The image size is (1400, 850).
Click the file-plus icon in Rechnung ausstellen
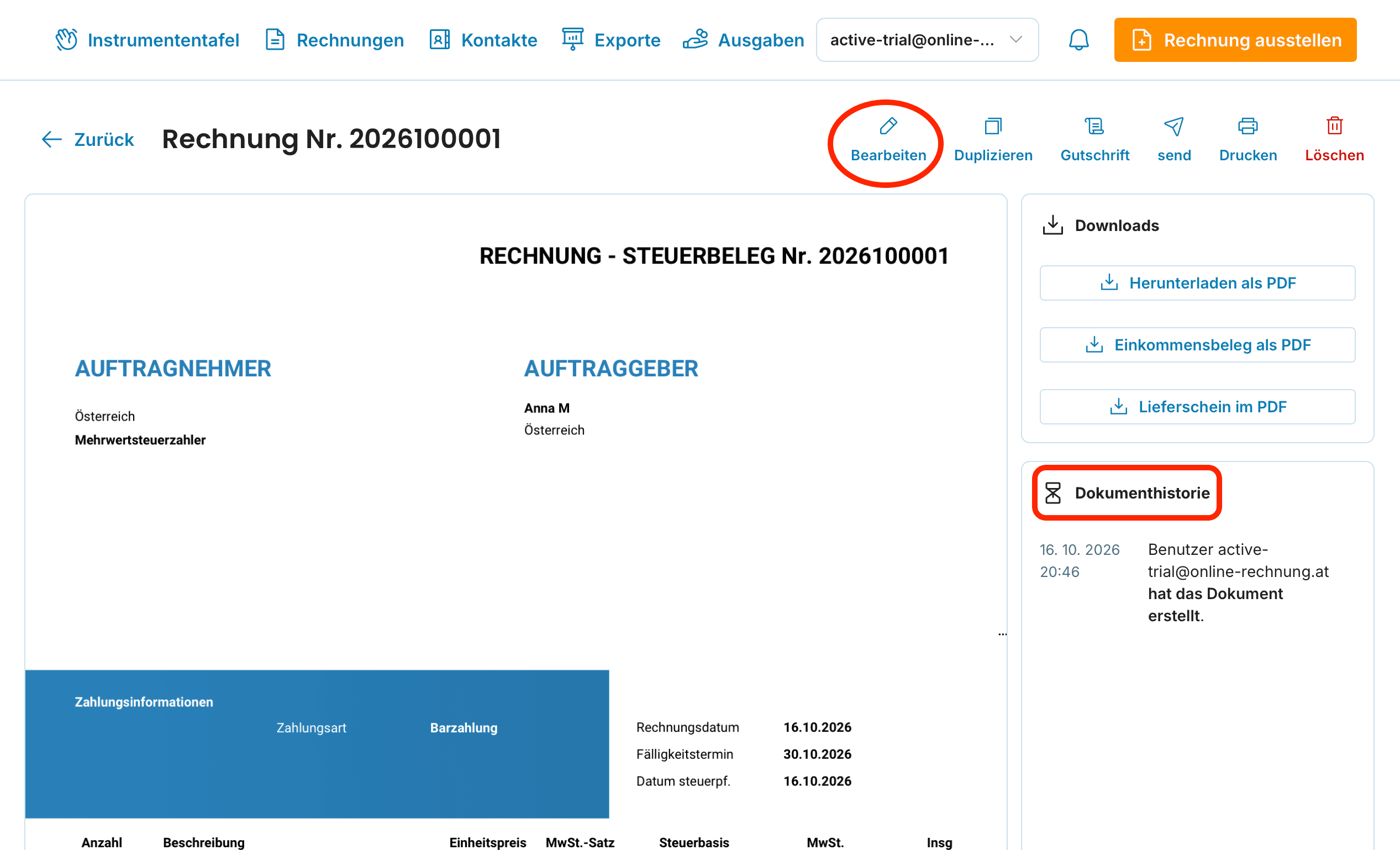1141,40
